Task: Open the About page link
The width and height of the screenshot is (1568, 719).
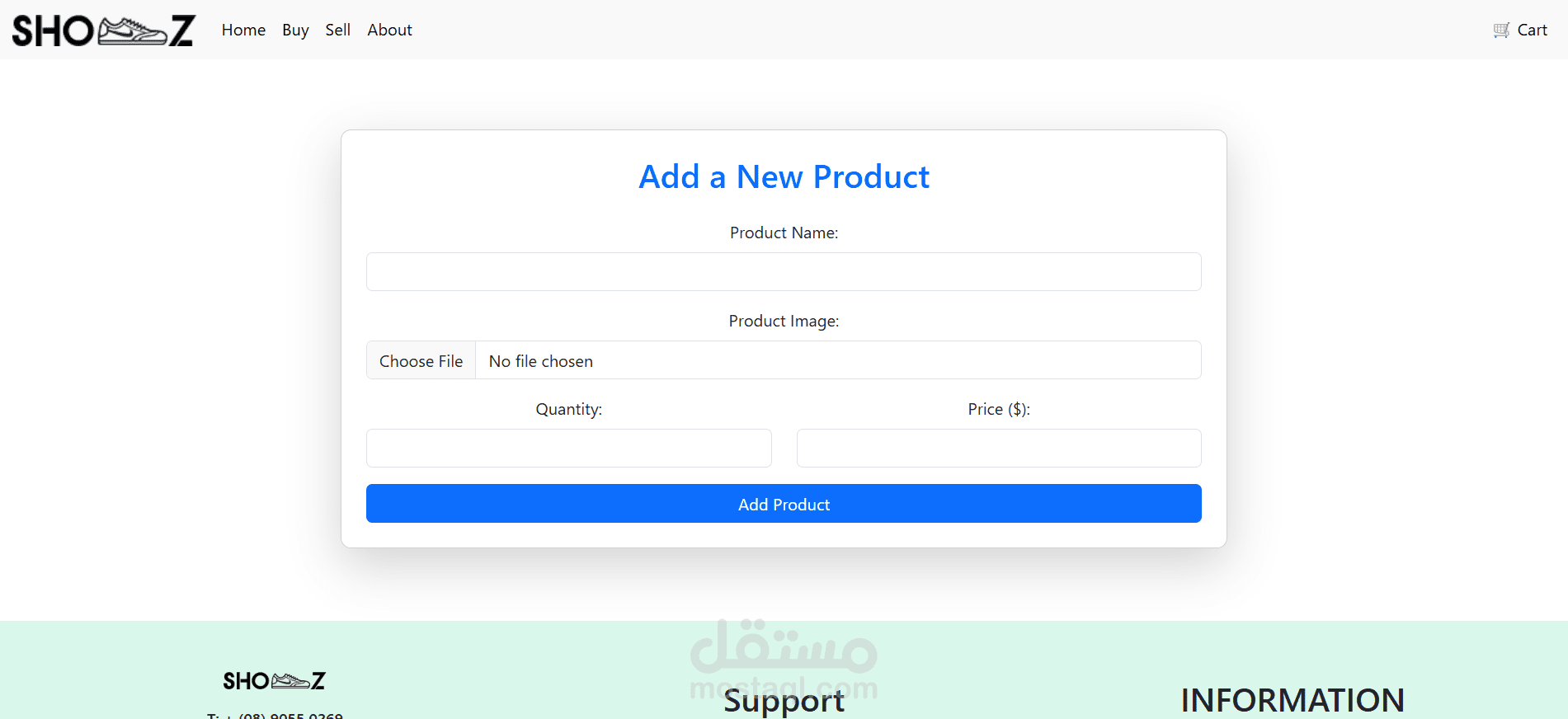Action: tap(389, 30)
